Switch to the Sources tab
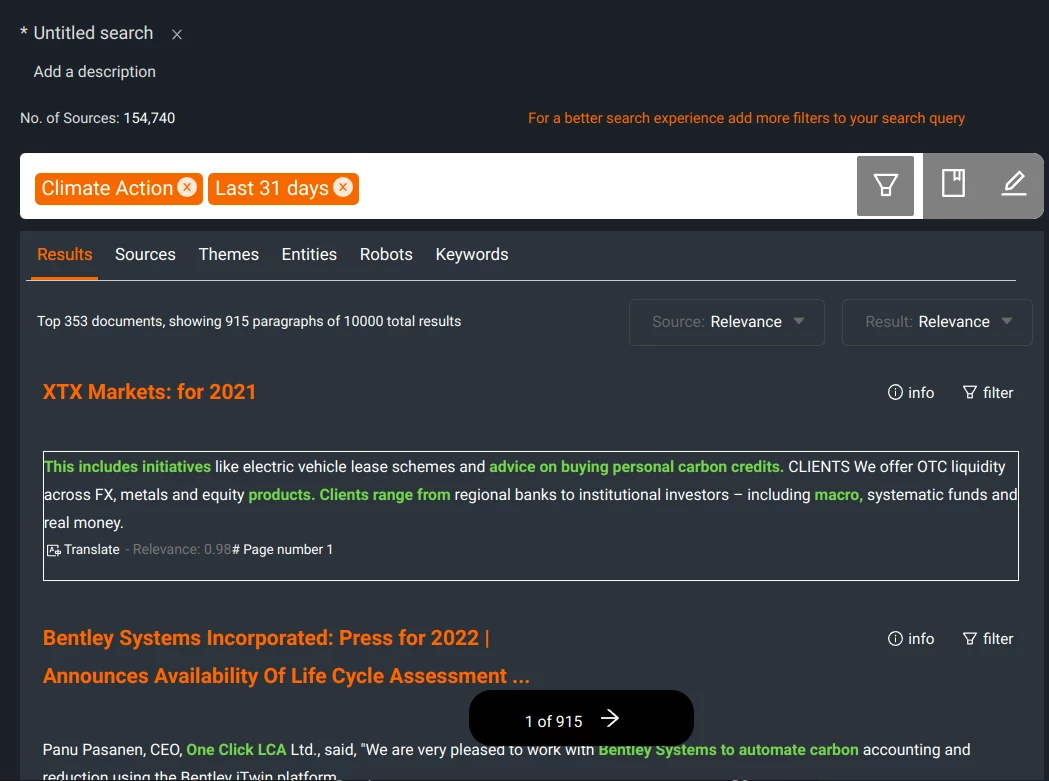 [x=145, y=254]
